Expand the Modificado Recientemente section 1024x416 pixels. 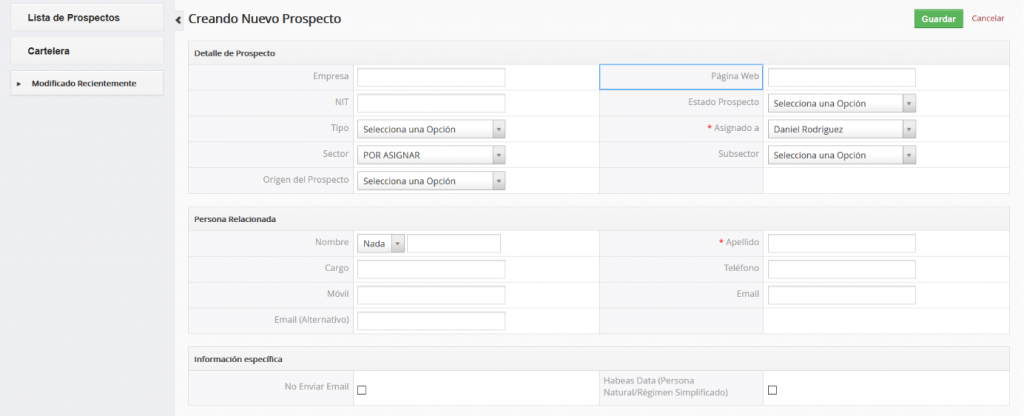19,83
